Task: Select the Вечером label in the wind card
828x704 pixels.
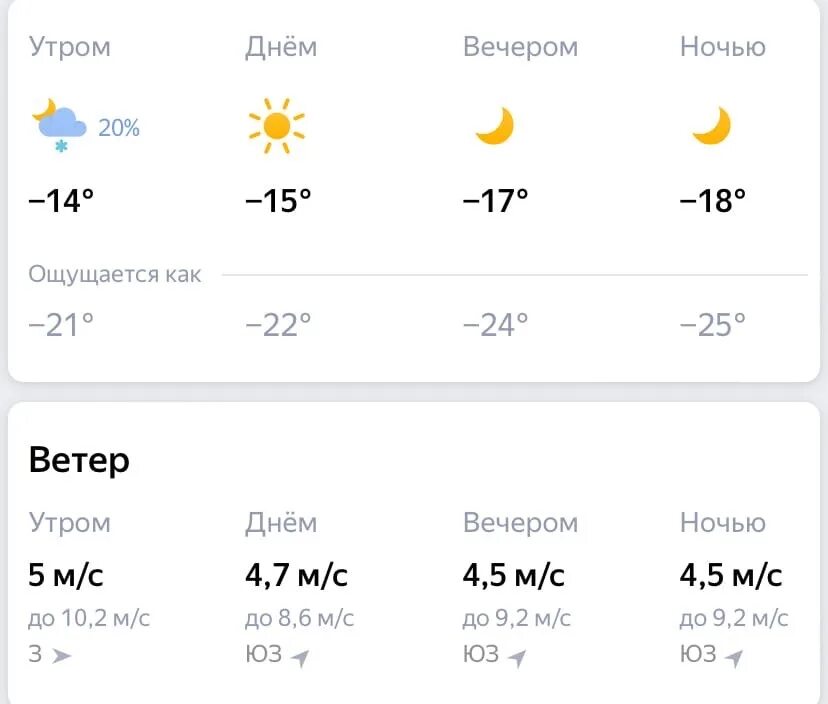Action: (520, 523)
